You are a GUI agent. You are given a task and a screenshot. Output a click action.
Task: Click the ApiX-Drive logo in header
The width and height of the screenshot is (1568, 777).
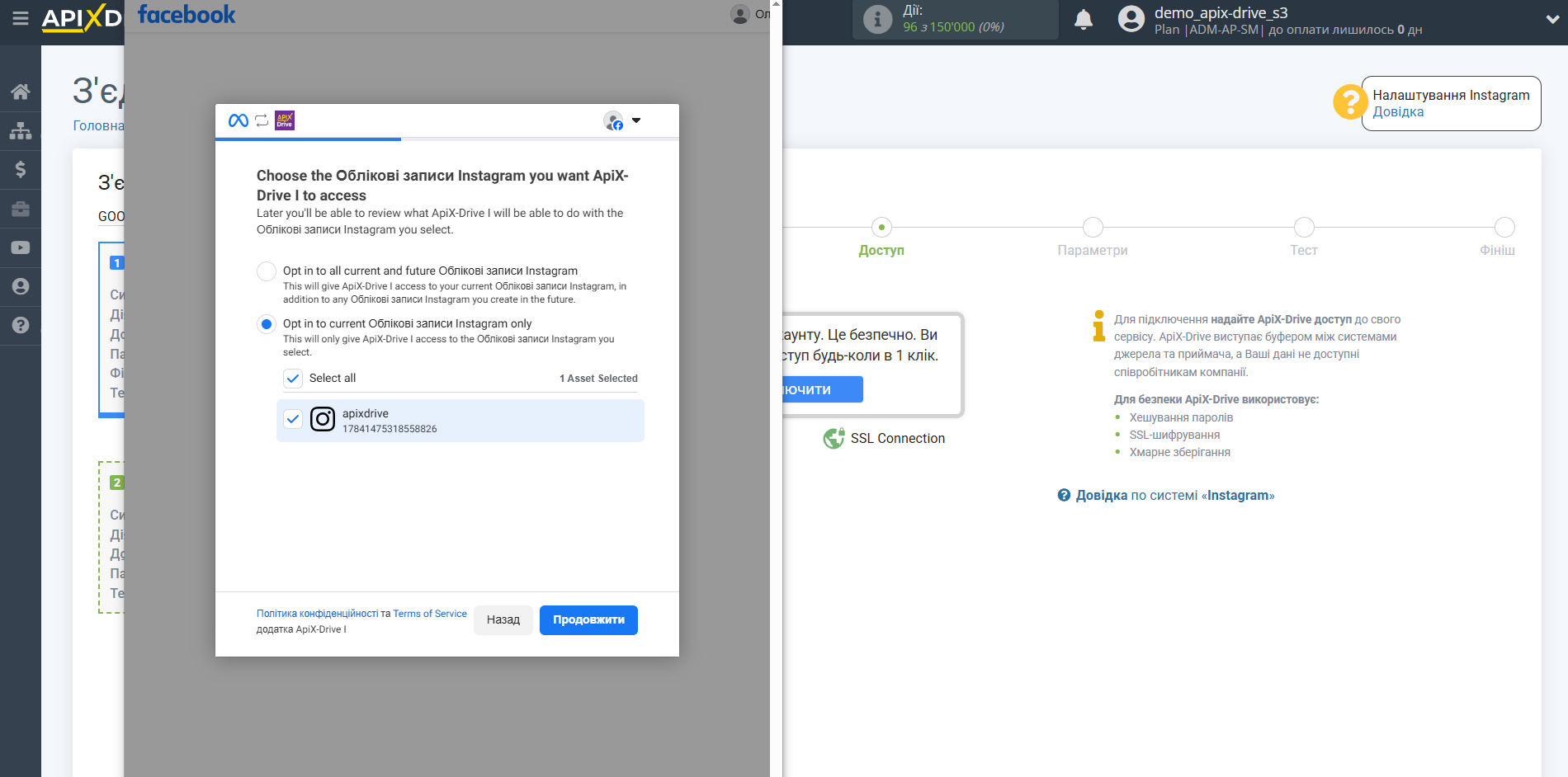(82, 18)
